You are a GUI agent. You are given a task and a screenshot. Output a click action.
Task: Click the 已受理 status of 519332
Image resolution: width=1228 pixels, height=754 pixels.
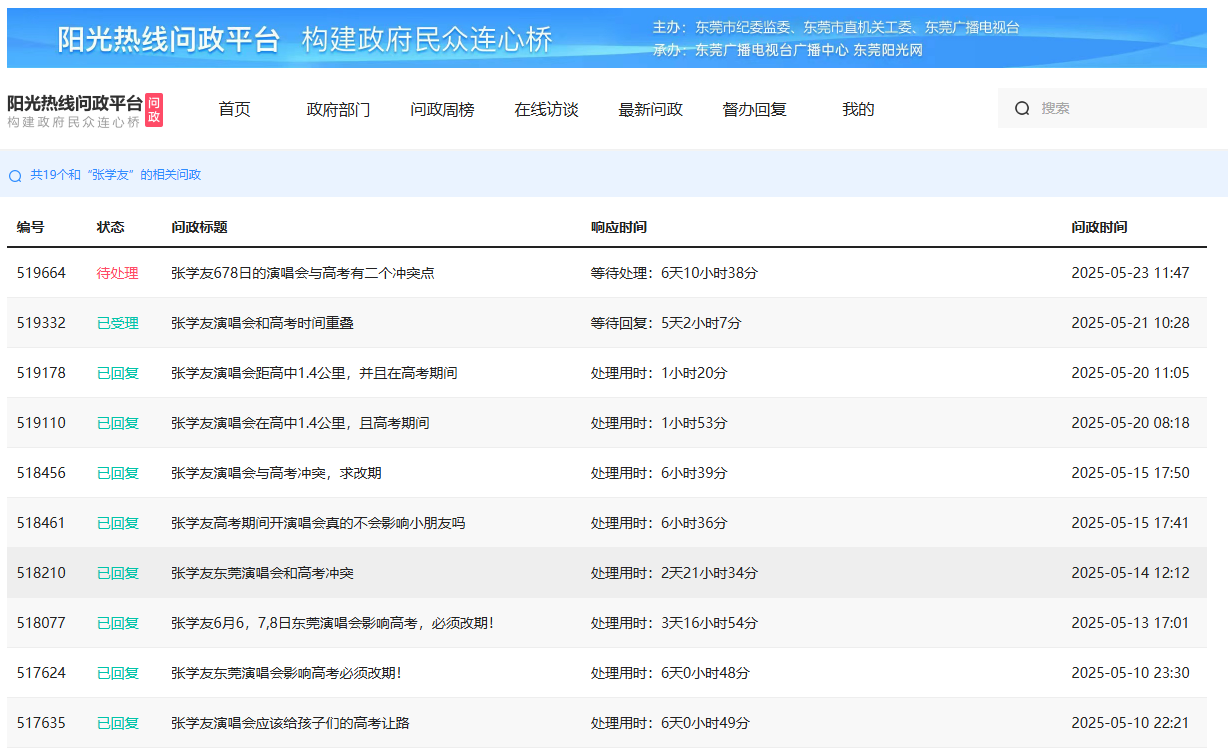(117, 323)
